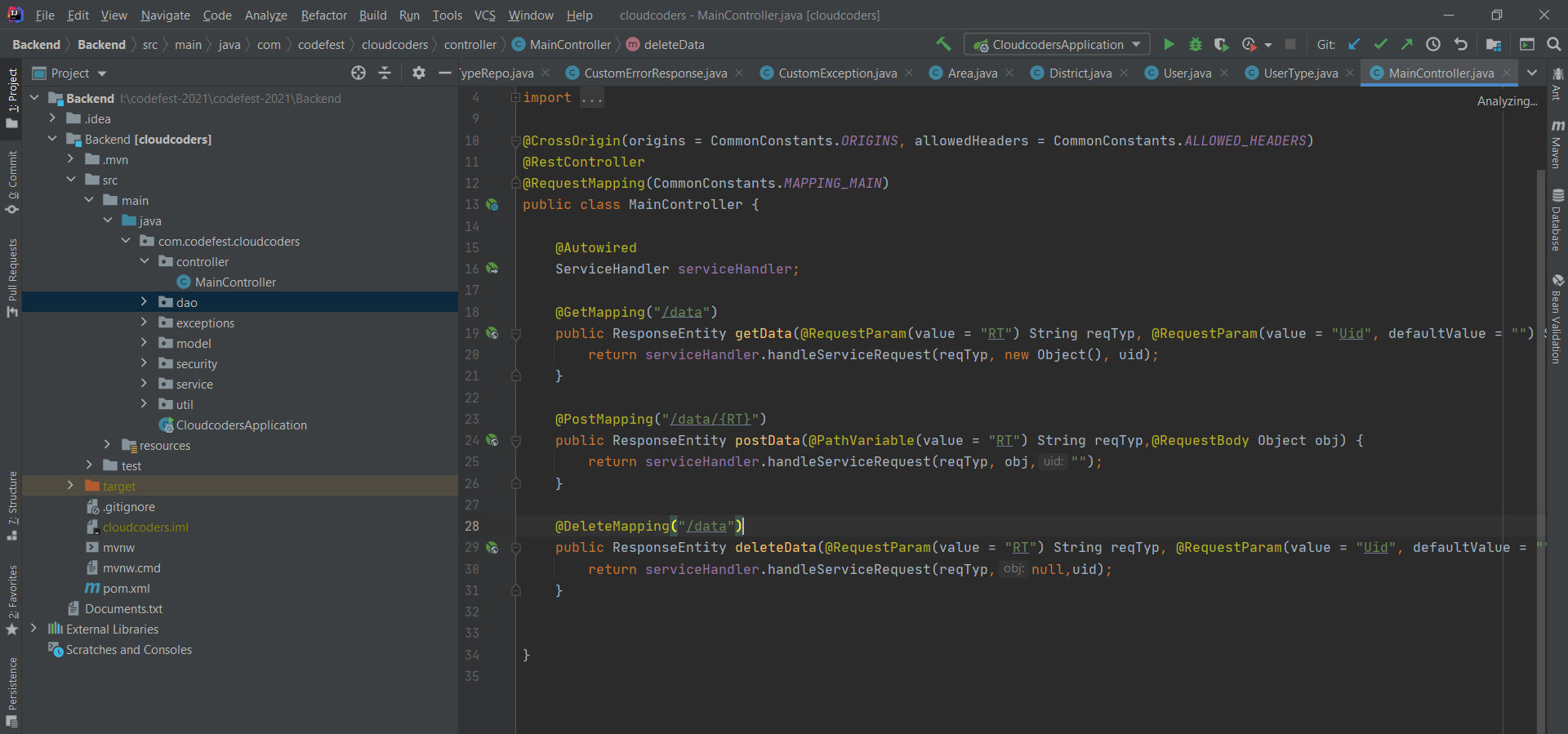The image size is (1568, 734).
Task: Fold the getData method at line 19
Action: [x=516, y=334]
